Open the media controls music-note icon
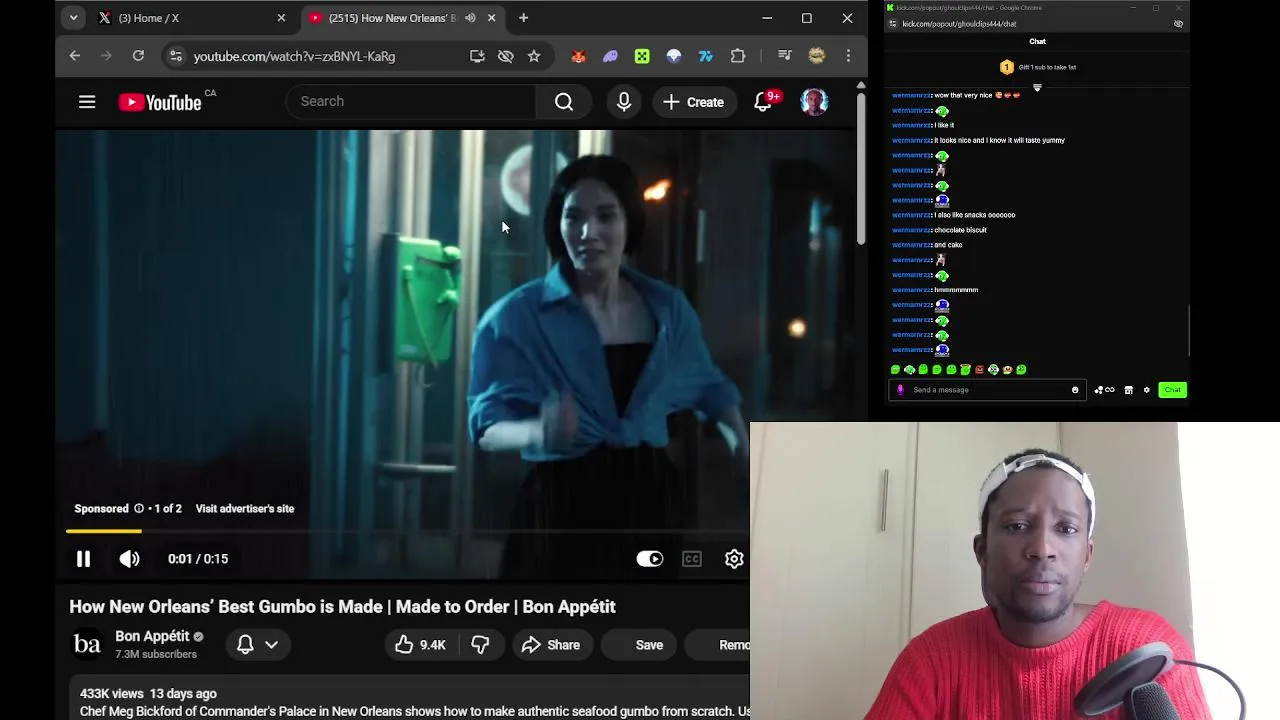1280x720 pixels. [784, 56]
